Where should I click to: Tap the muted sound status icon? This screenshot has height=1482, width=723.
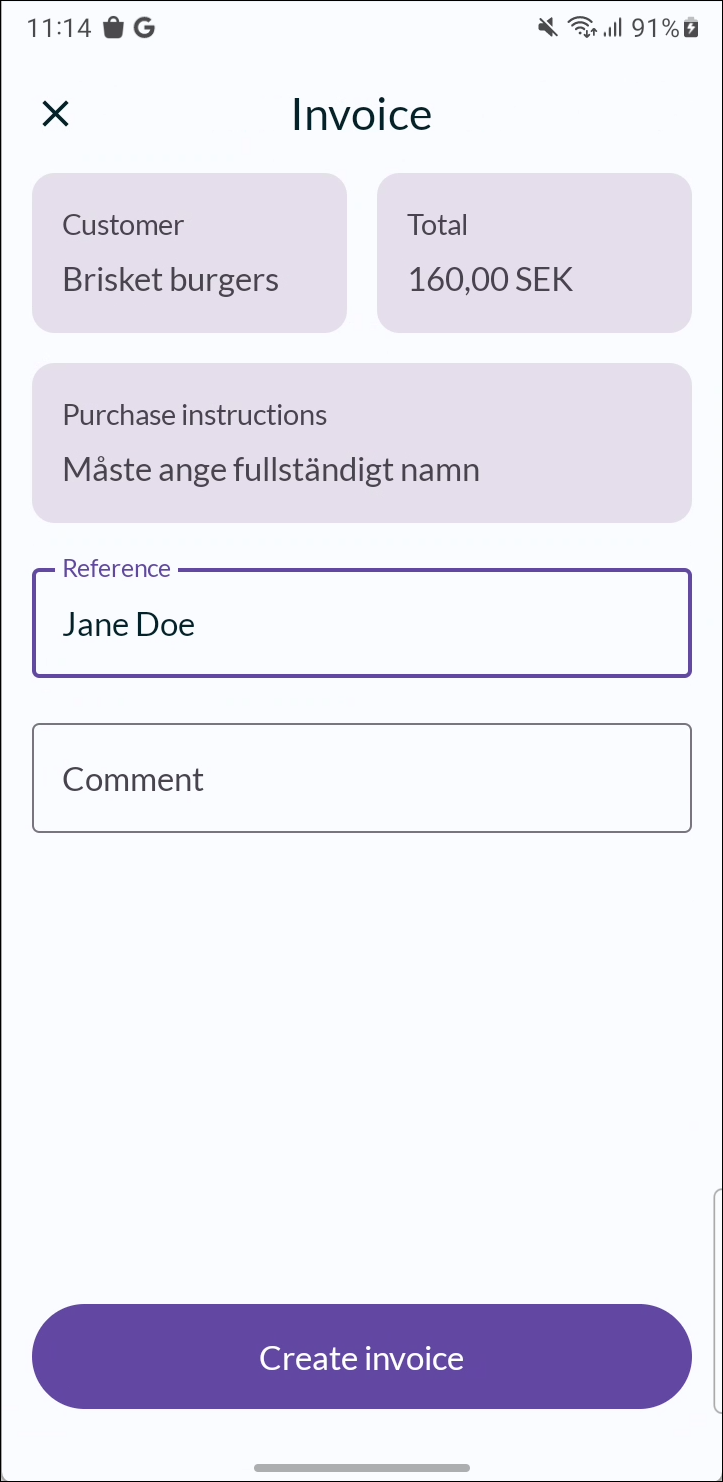(x=547, y=28)
